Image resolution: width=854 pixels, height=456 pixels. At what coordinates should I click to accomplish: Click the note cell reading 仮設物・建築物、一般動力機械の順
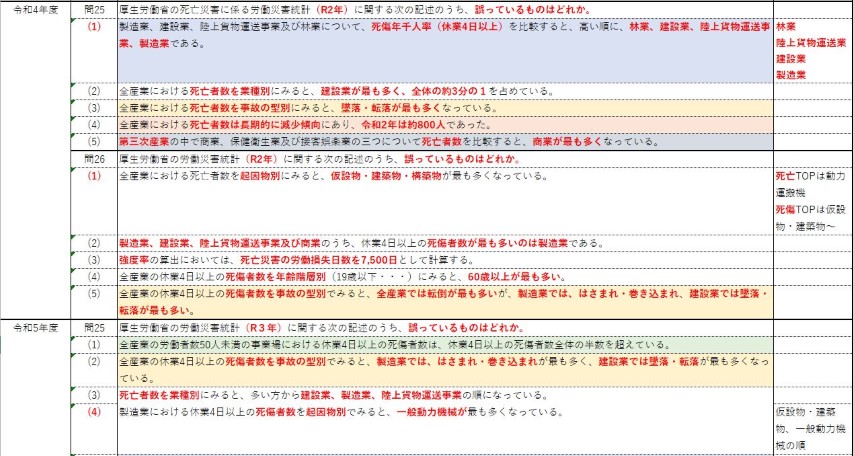812,428
